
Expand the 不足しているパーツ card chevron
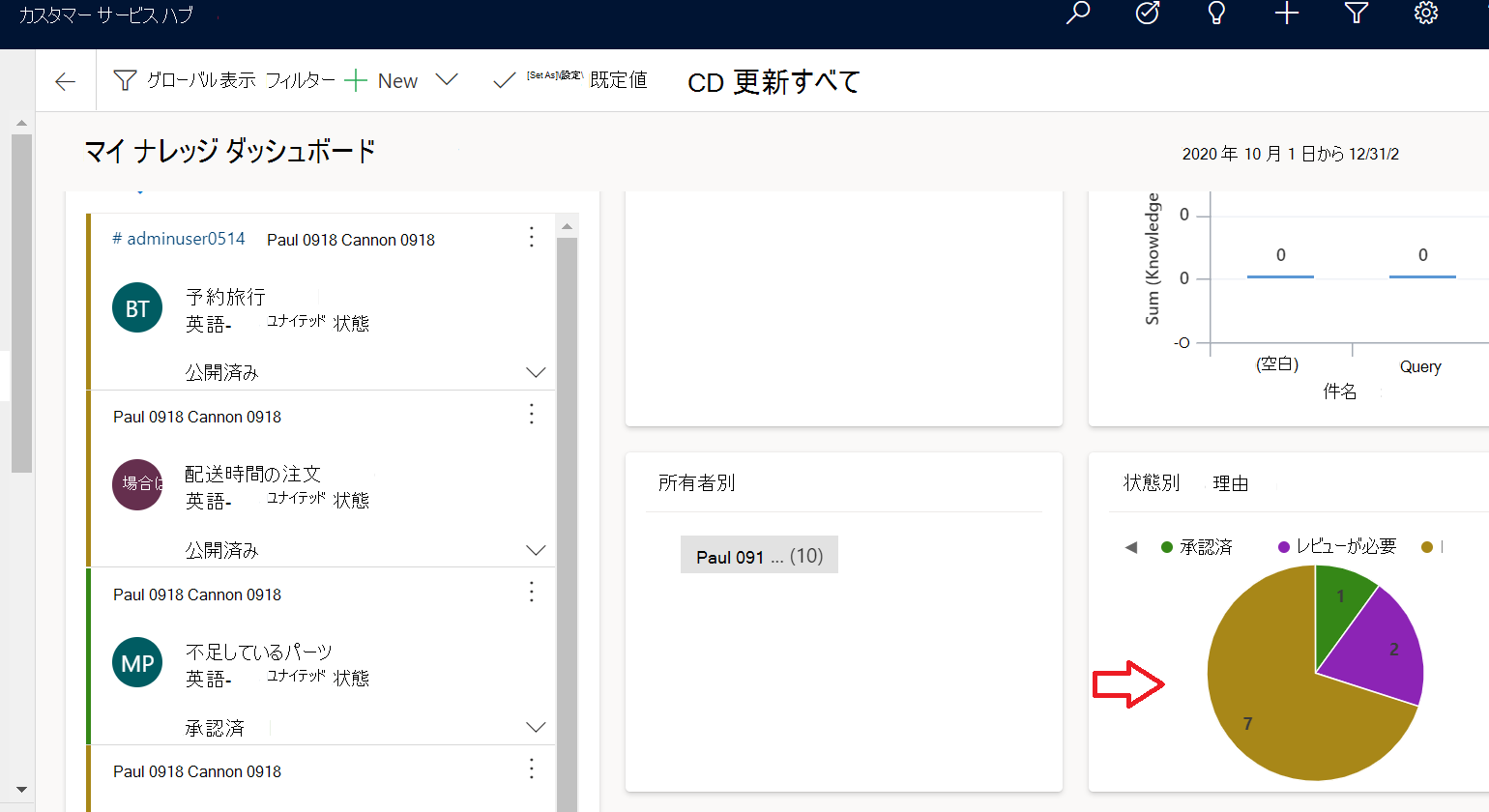536,727
